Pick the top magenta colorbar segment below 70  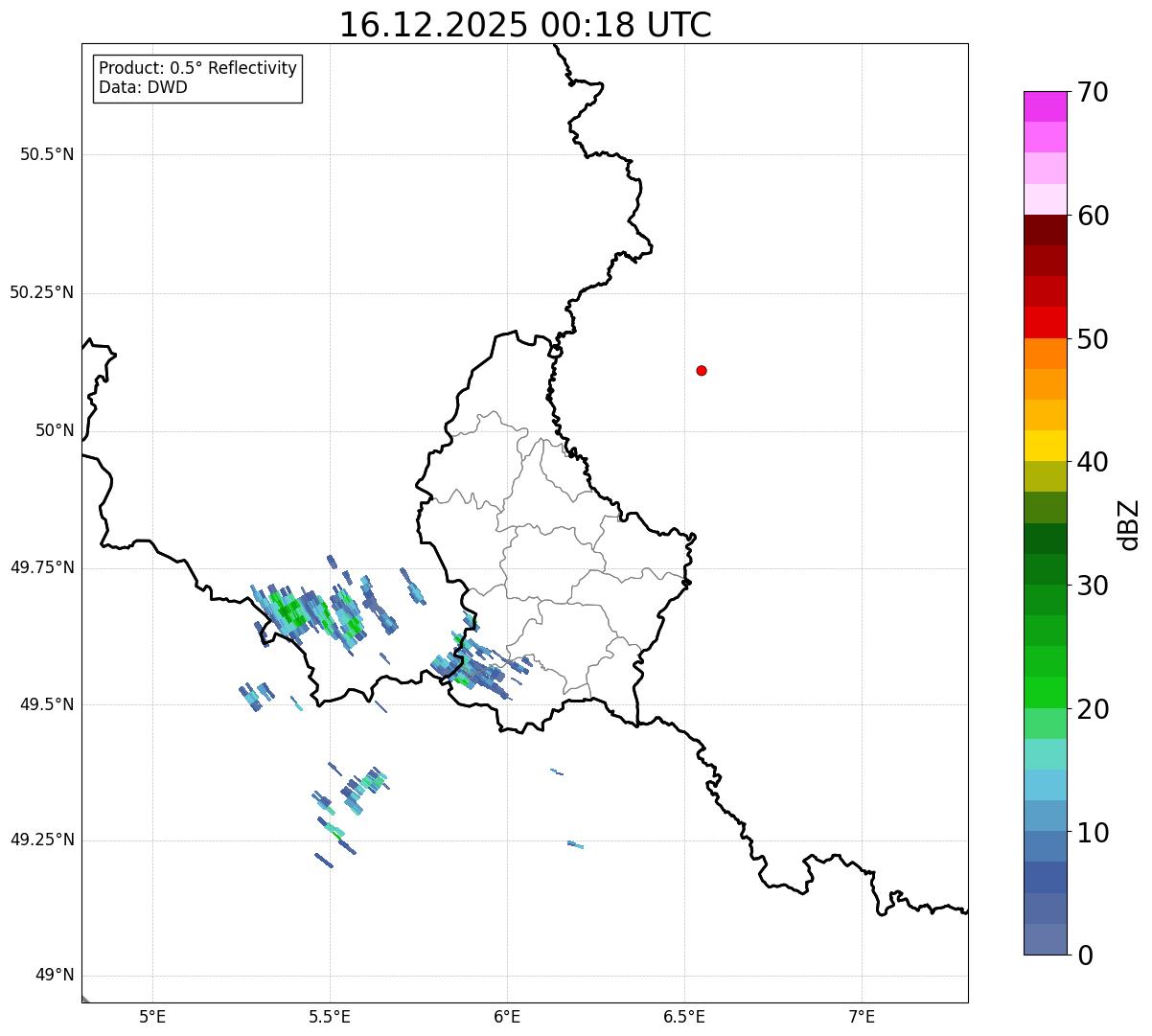[1045, 106]
